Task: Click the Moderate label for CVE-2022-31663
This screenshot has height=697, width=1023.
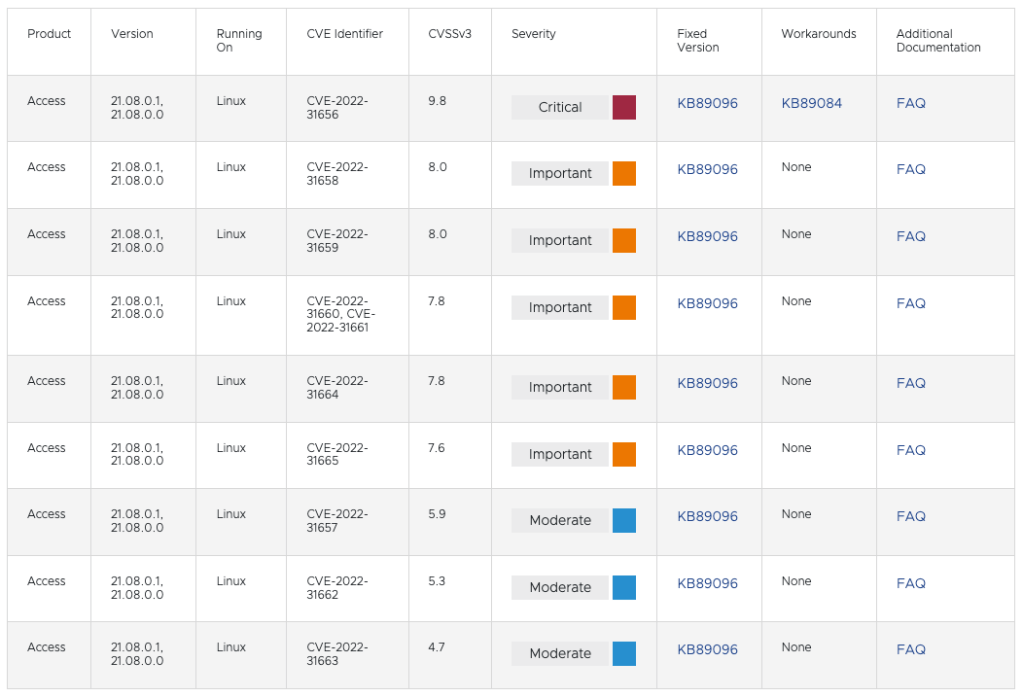Action: point(560,653)
